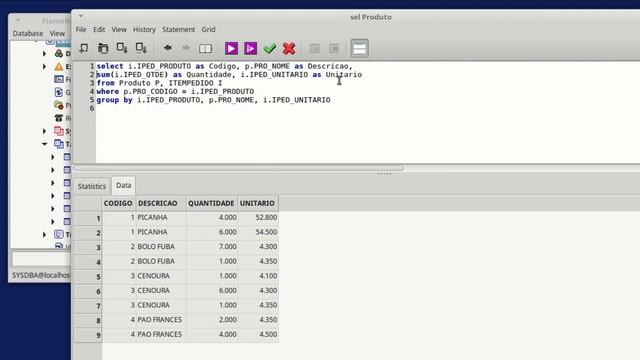Select the Triggers node icon in FlameRobin tree
Image resolution: width=640 pixels, height=360 pixels.
(59, 234)
